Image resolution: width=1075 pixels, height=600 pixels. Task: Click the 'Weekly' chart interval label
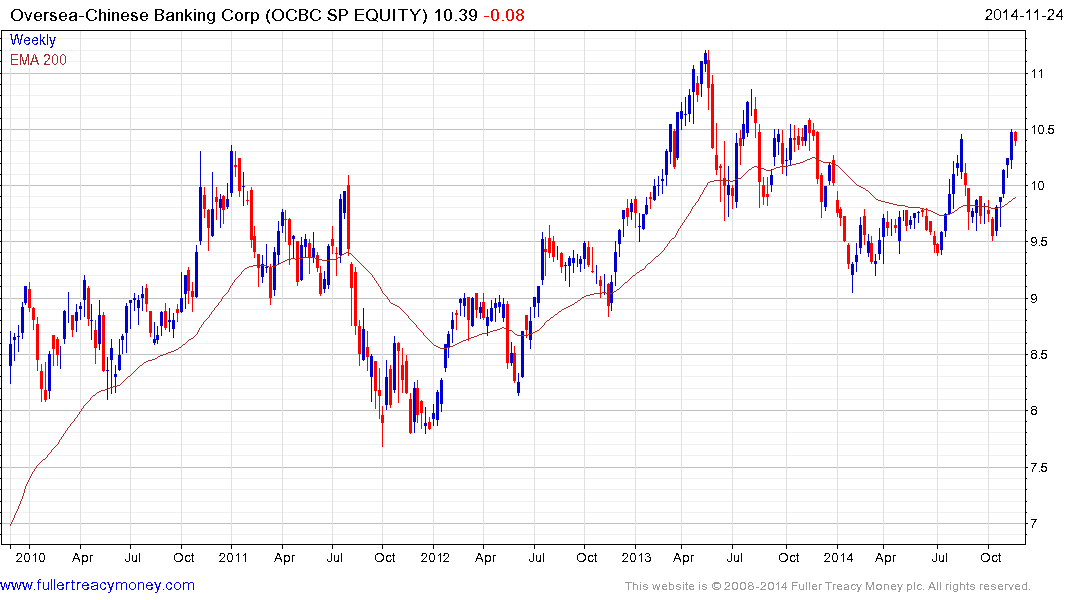[x=33, y=40]
